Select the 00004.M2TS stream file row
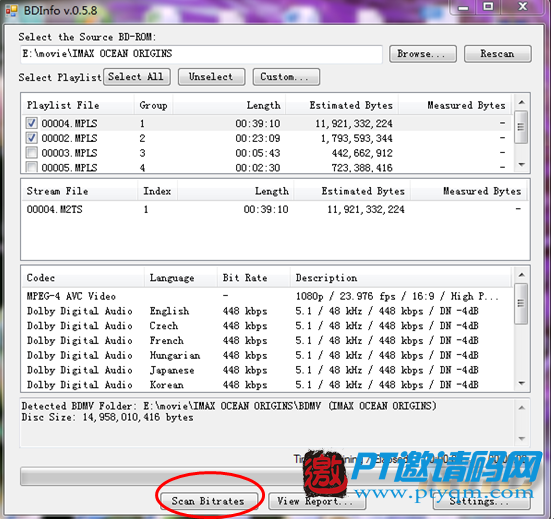 (274, 210)
